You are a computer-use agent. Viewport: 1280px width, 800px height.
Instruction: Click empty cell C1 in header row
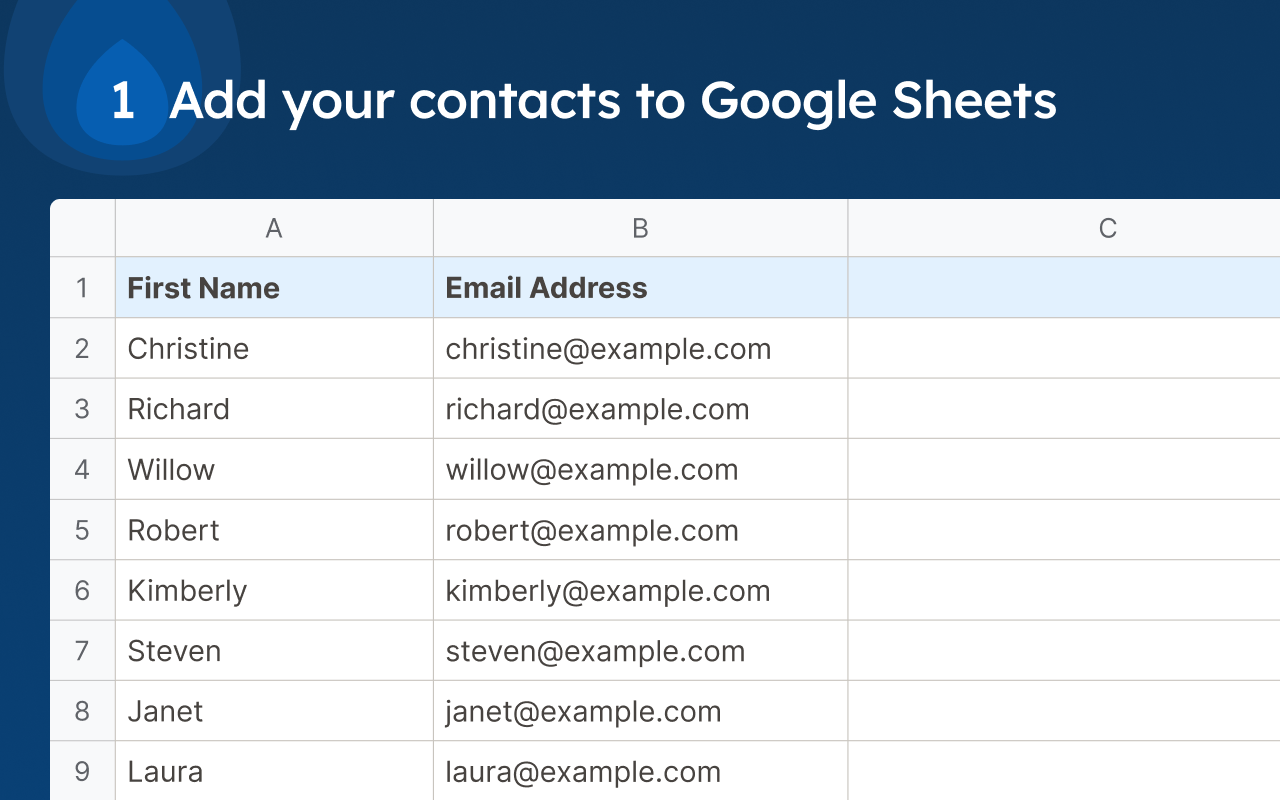tap(1064, 288)
